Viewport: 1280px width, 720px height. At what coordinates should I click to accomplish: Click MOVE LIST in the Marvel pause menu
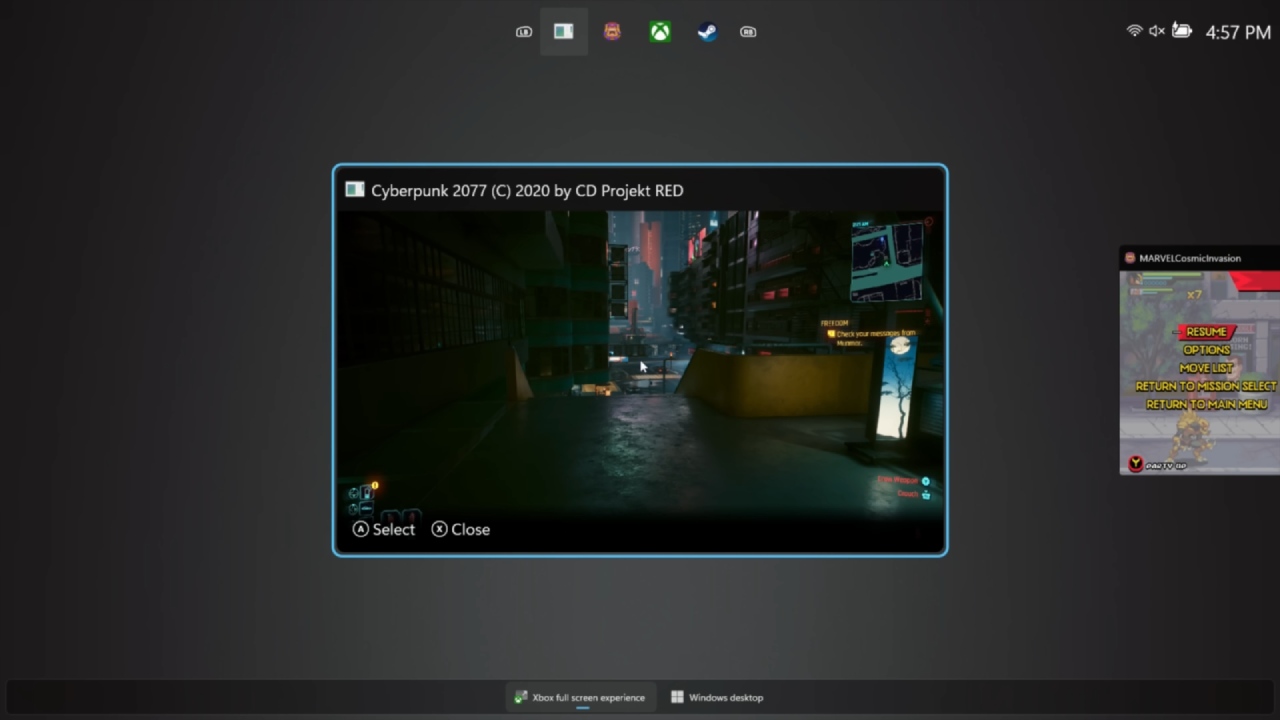point(1206,368)
